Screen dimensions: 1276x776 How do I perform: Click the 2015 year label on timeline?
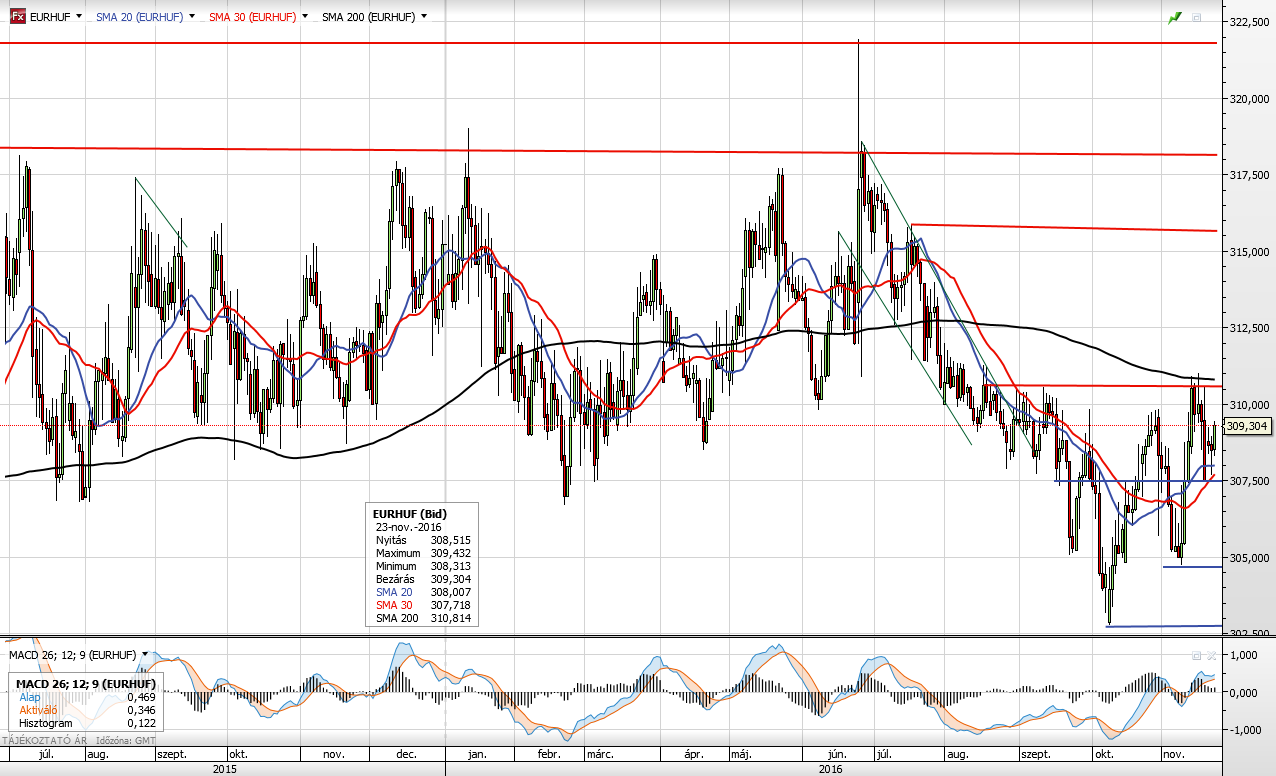click(225, 769)
